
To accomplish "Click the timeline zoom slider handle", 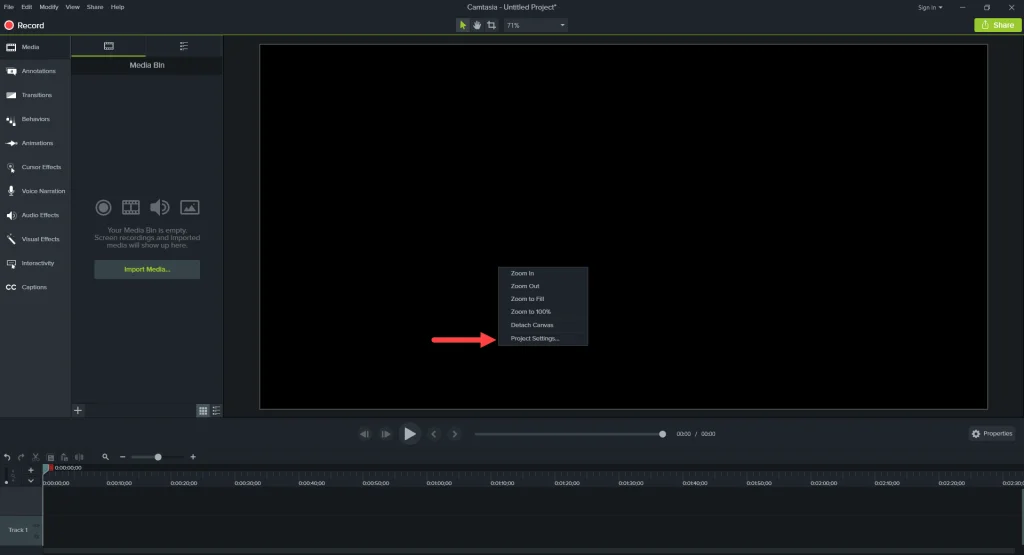I will point(158,457).
